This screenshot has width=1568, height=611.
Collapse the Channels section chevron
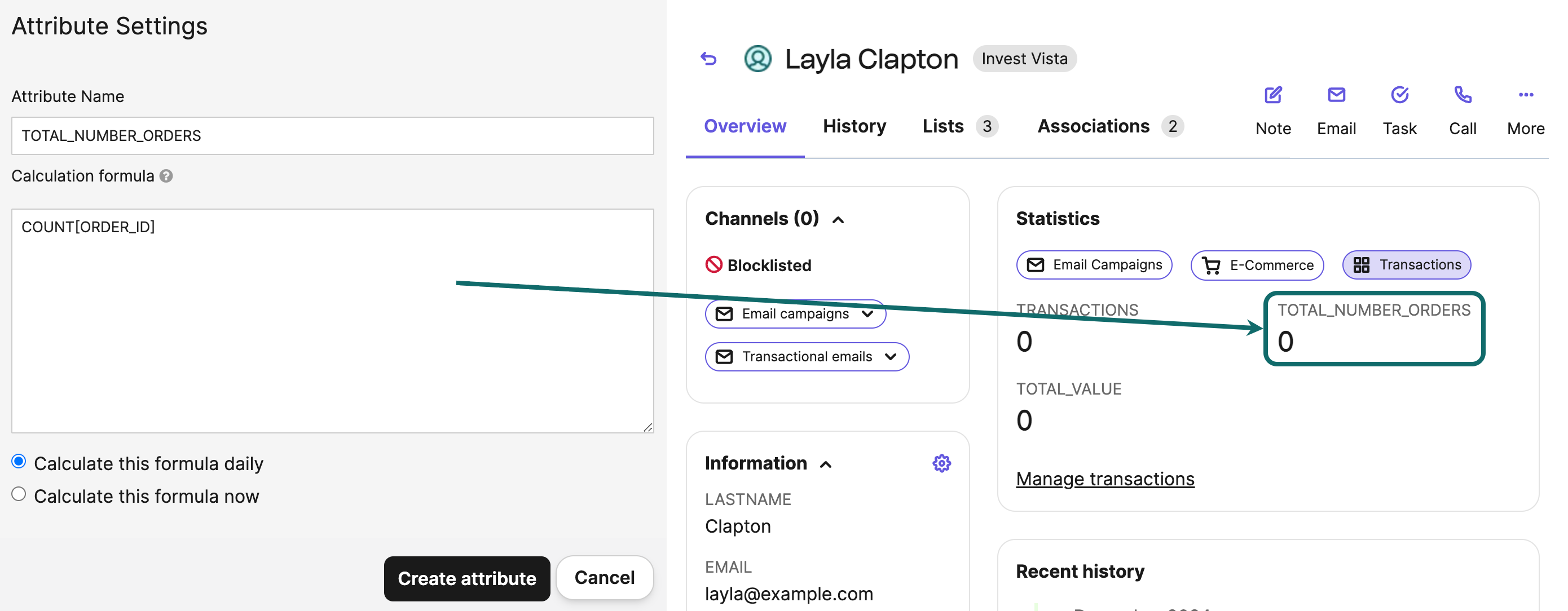point(838,220)
